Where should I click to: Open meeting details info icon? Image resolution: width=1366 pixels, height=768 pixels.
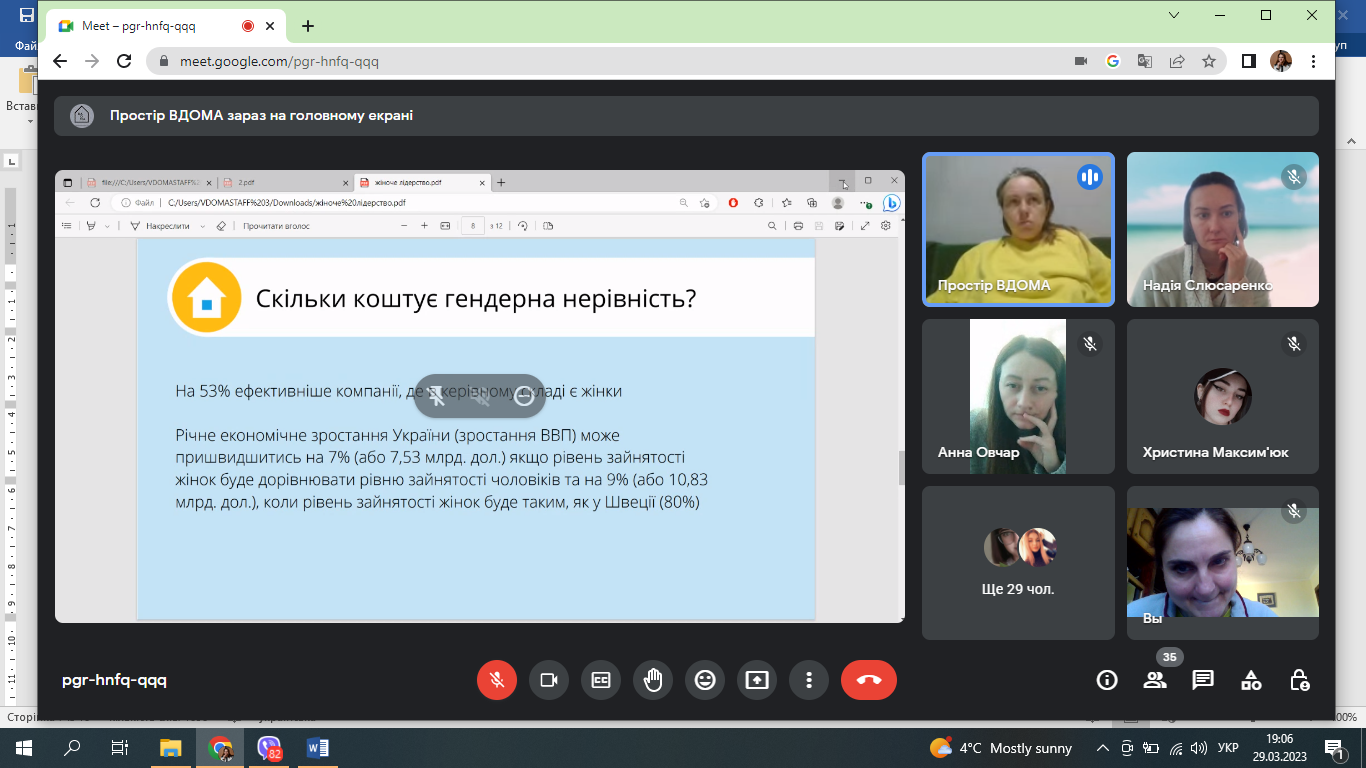click(x=1106, y=680)
